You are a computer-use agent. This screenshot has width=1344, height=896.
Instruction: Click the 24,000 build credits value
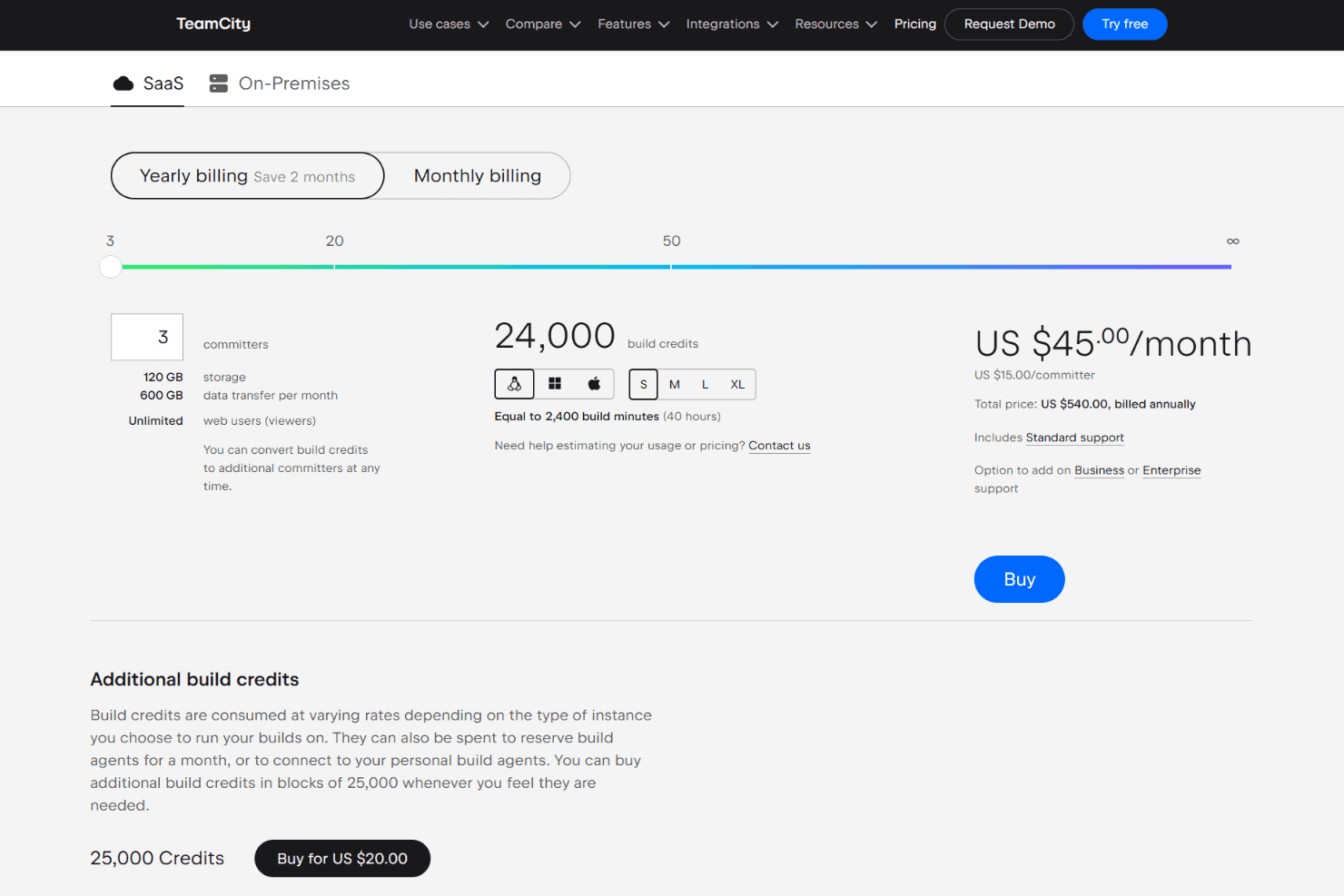pos(555,337)
